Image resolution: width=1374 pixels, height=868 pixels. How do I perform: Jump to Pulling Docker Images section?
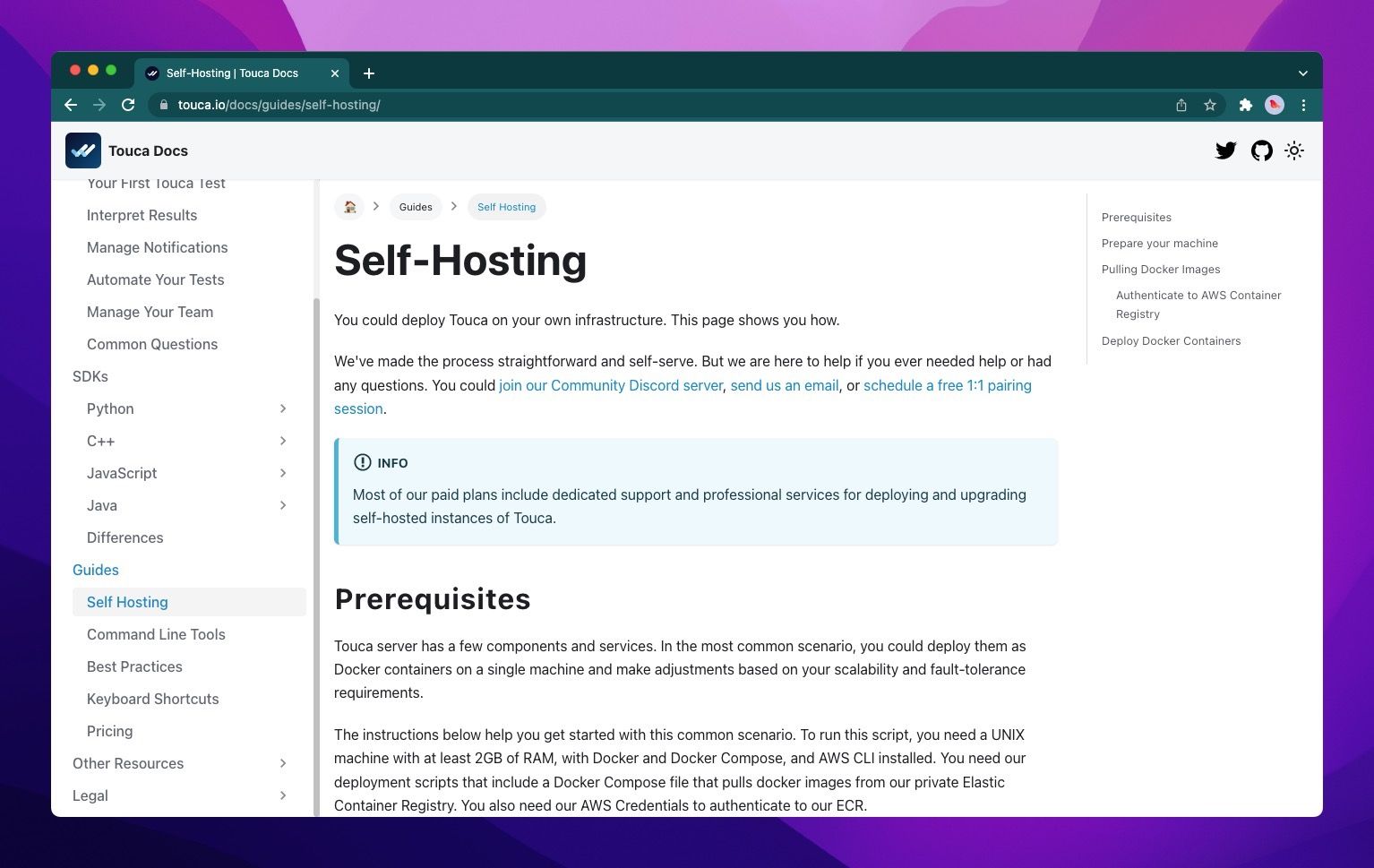[x=1160, y=270]
